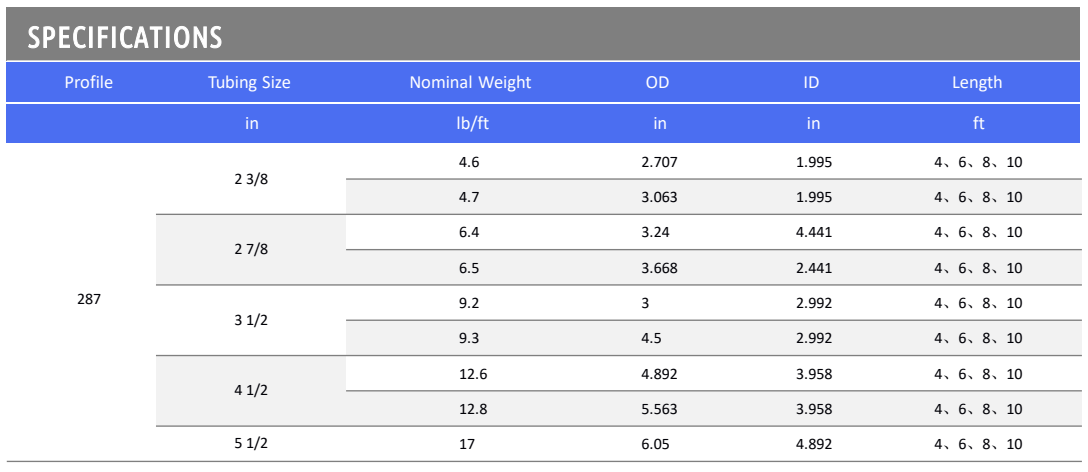Select the 3 1/2 tubing size cell
1088x472 pixels.
250,320
